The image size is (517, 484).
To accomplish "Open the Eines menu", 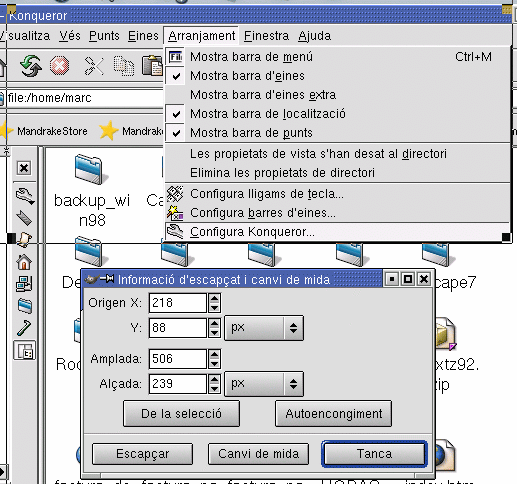I will pyautogui.click(x=143, y=36).
